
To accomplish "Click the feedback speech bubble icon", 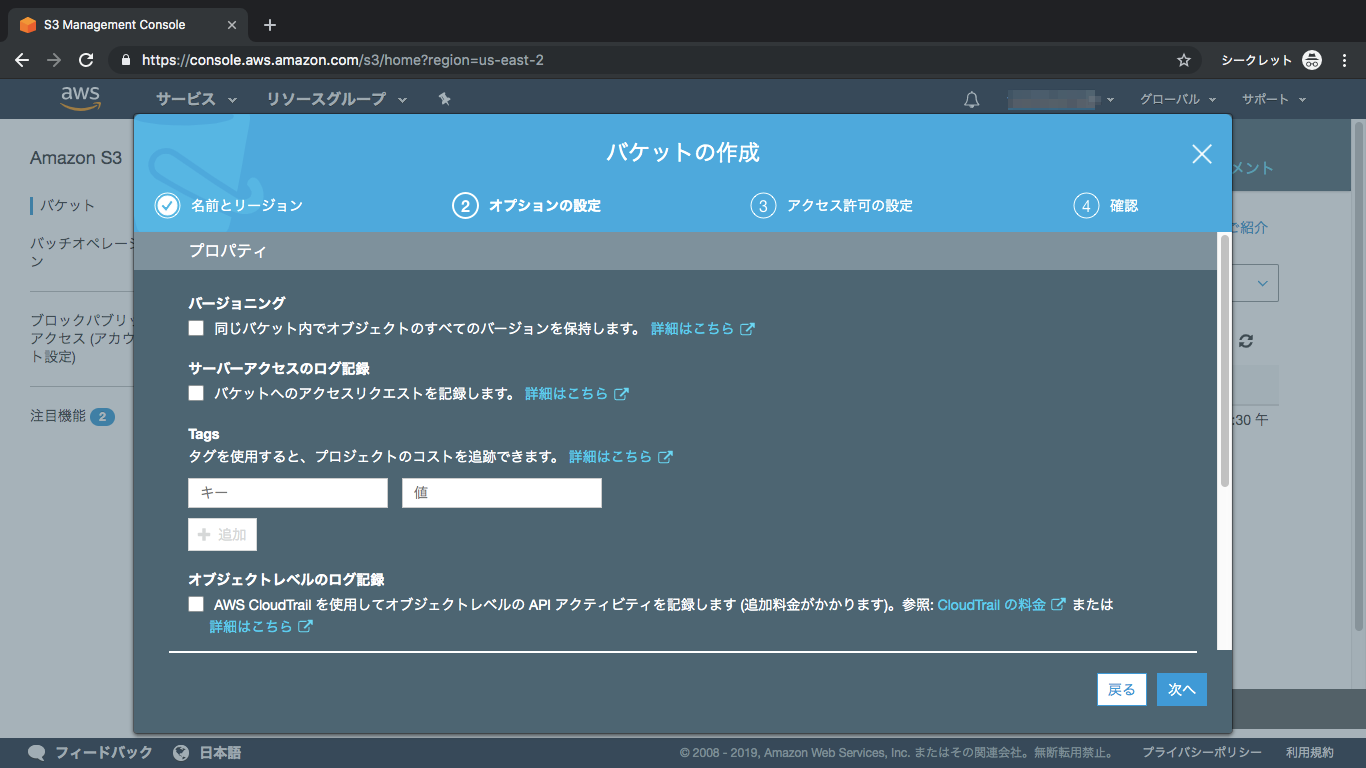I will point(37,753).
